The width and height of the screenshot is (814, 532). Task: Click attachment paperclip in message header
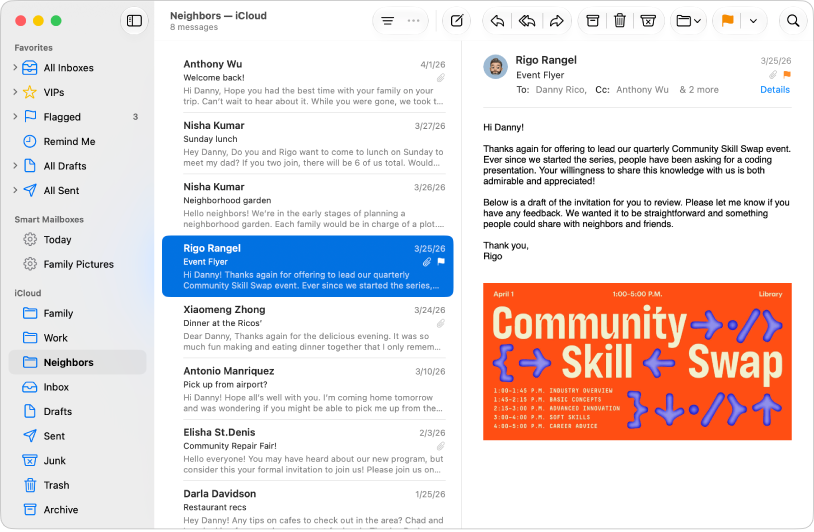[773, 74]
